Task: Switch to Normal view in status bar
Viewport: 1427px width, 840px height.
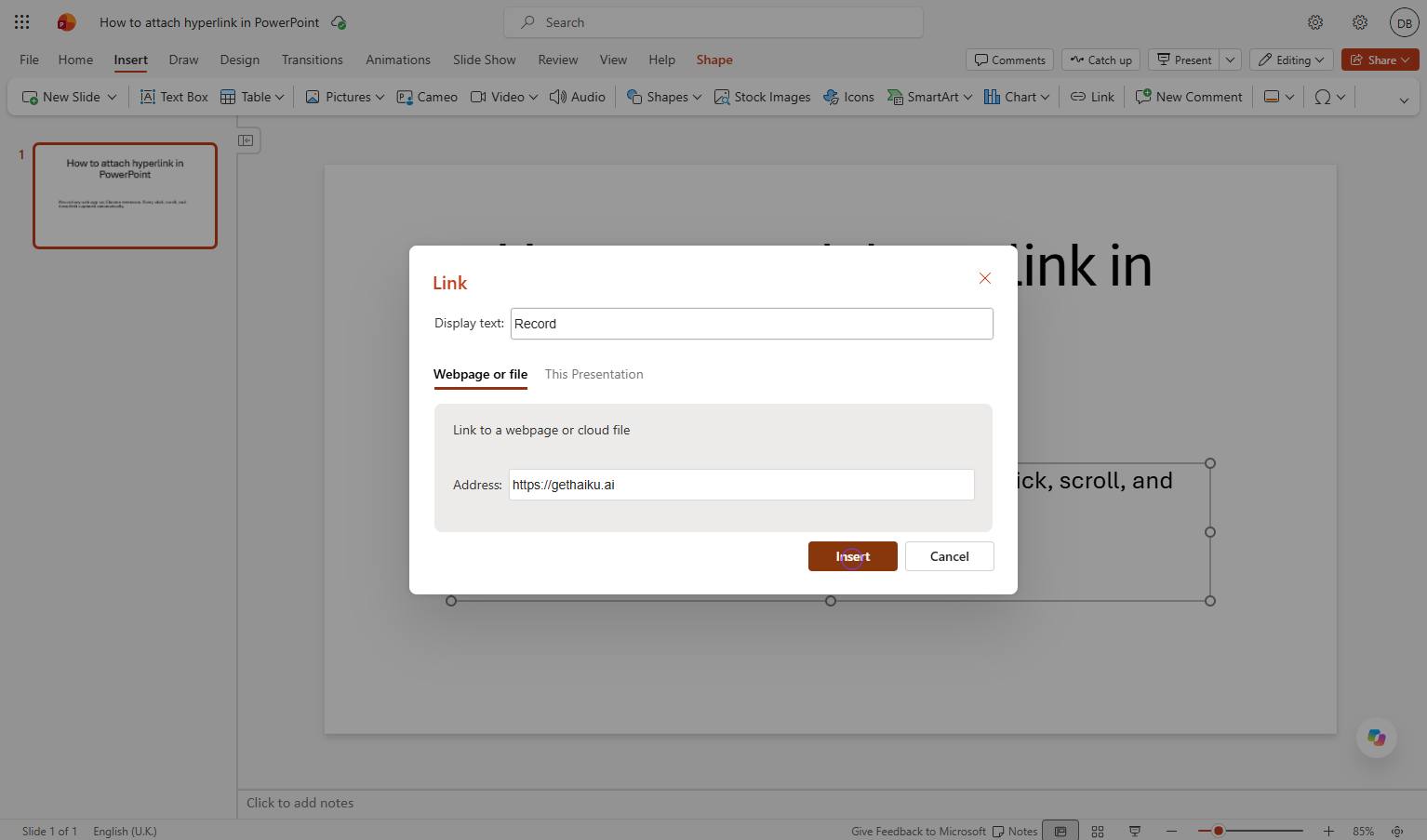Action: [1060, 831]
